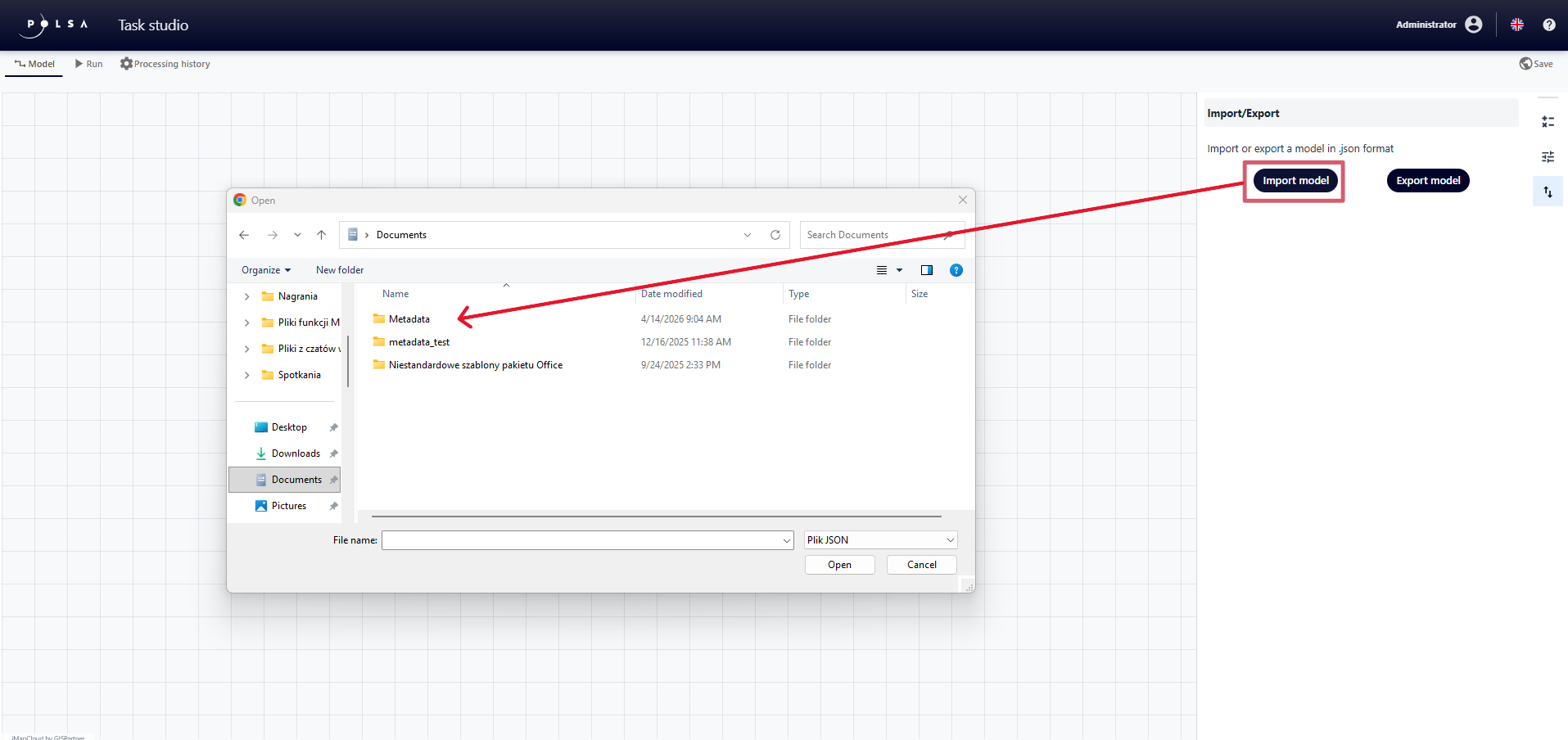Click the File name input field
1568x740 pixels.
click(581, 540)
